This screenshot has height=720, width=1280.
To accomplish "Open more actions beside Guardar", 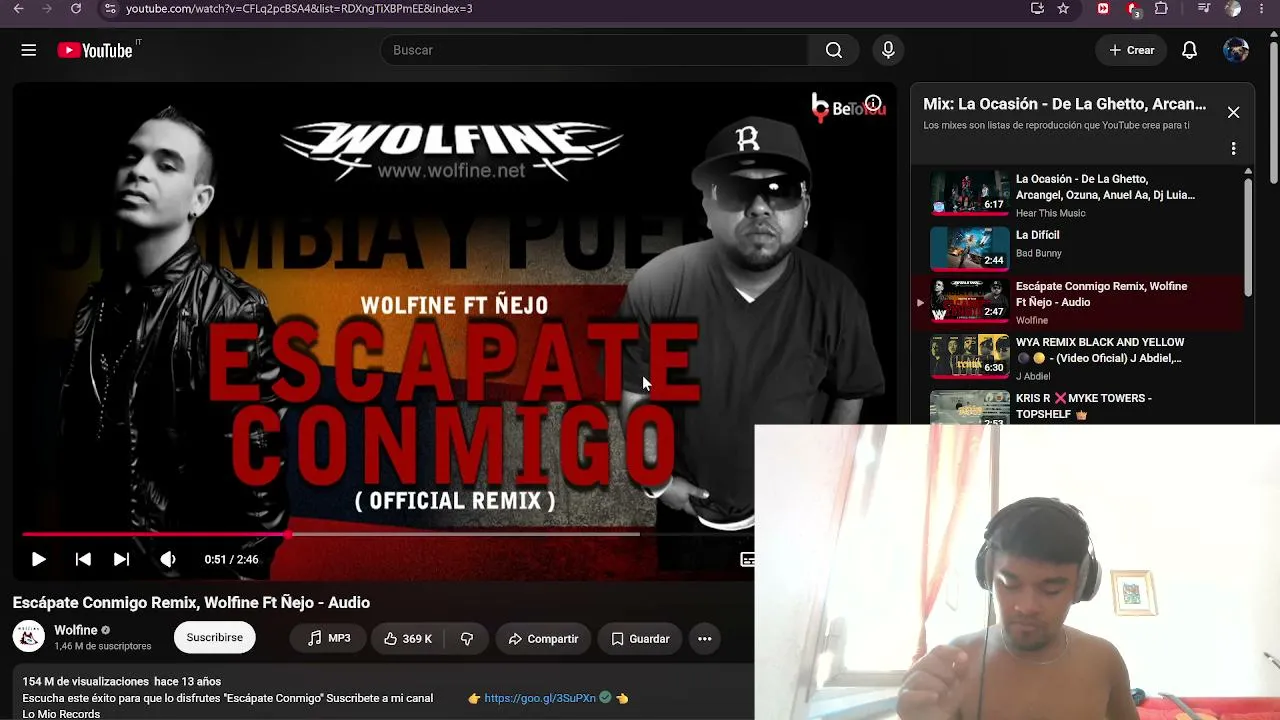I will (x=704, y=638).
